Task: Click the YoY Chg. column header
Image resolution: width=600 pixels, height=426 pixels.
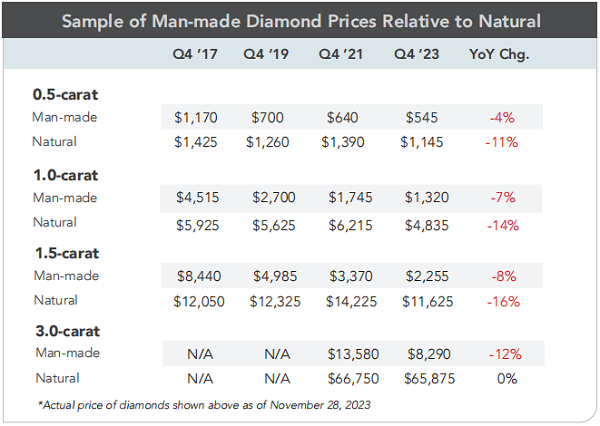Action: click(x=499, y=55)
